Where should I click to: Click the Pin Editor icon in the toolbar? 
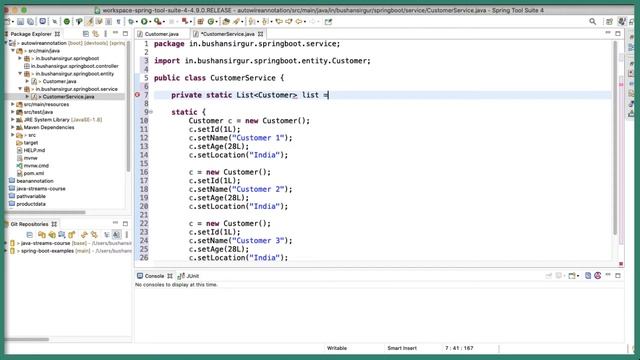pos(328,21)
